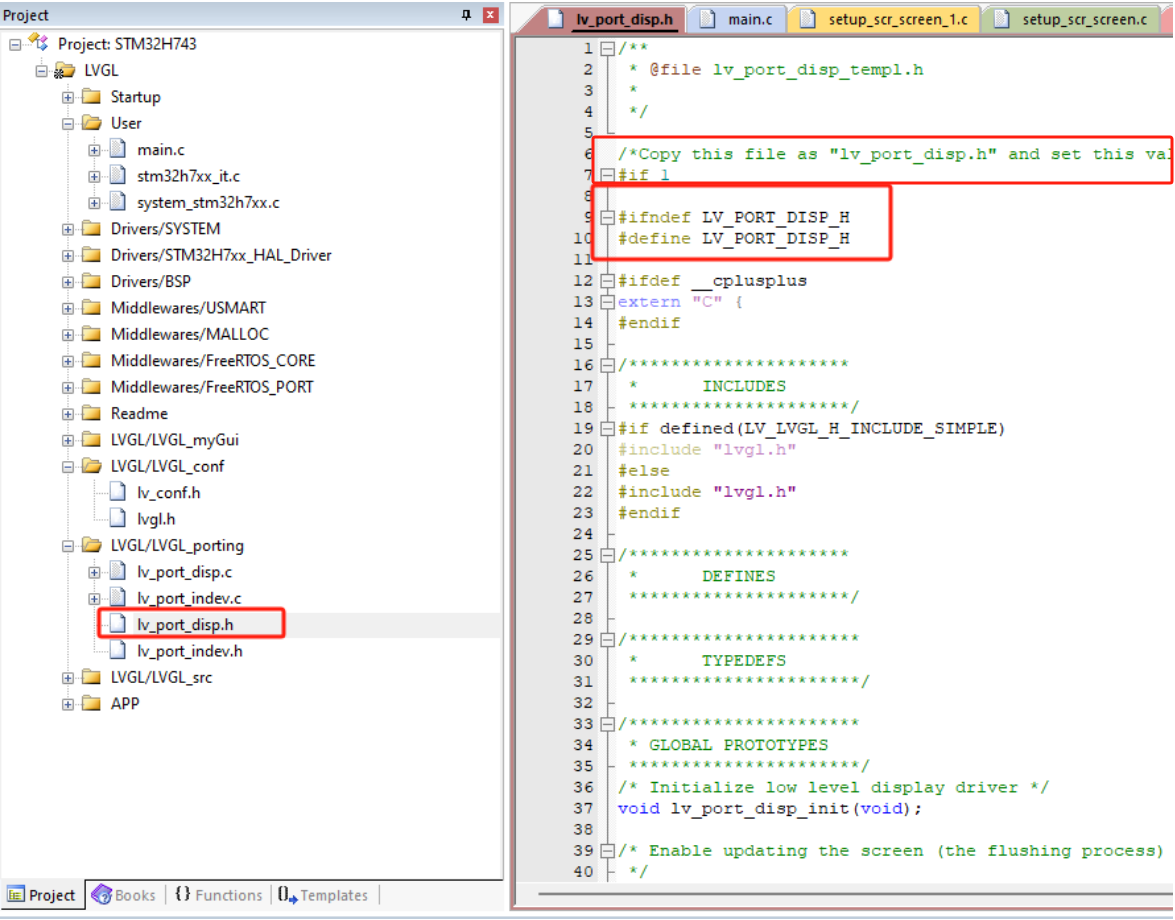
Task: Select the lv_conf.h file icon
Action: click(118, 492)
